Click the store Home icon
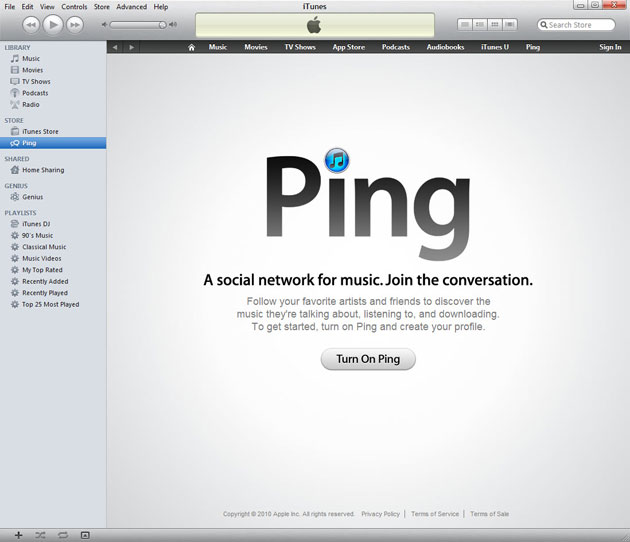Image resolution: width=630 pixels, height=542 pixels. 191,47
